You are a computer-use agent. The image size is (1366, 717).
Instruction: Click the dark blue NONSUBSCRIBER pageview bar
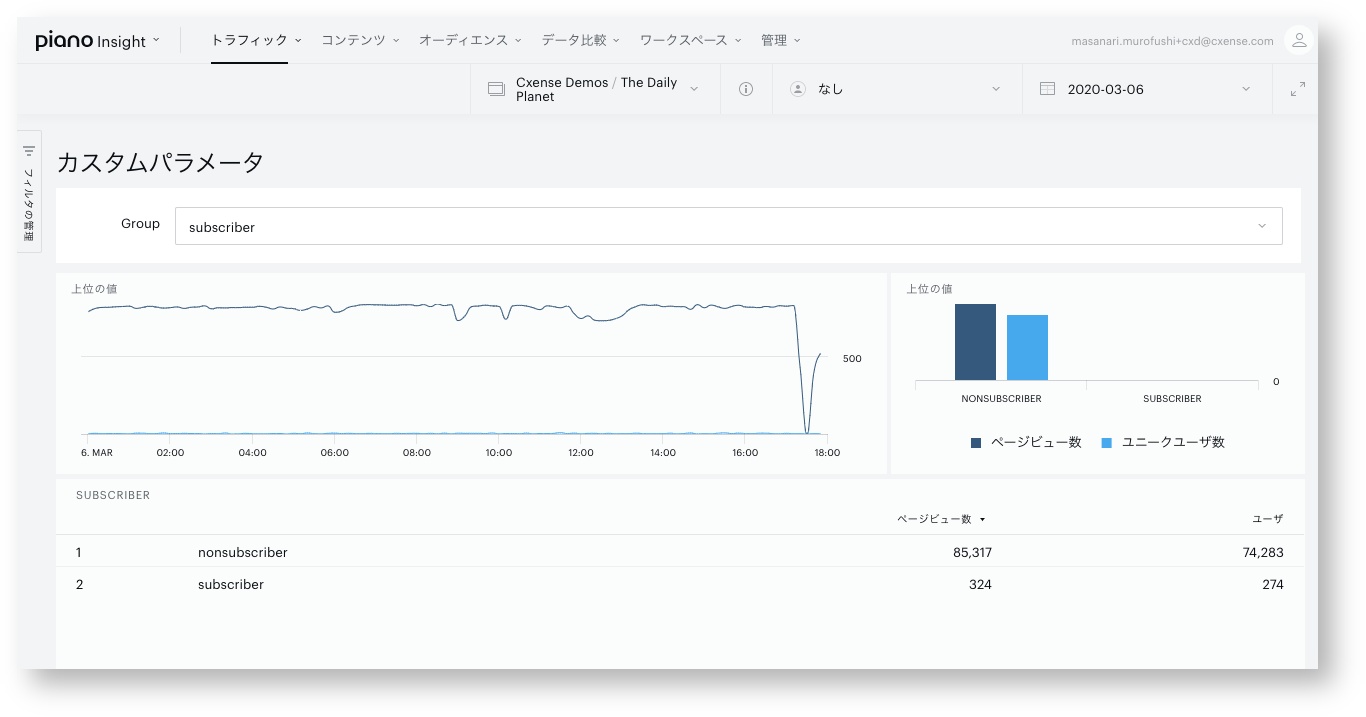click(x=975, y=342)
